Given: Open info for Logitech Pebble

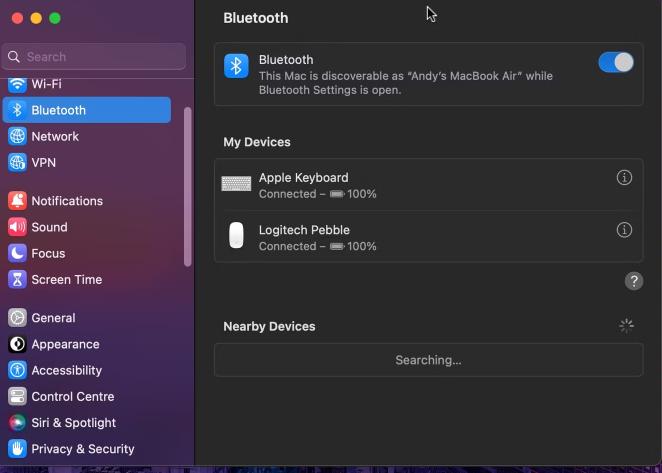Looking at the screenshot, I should coord(624,230).
